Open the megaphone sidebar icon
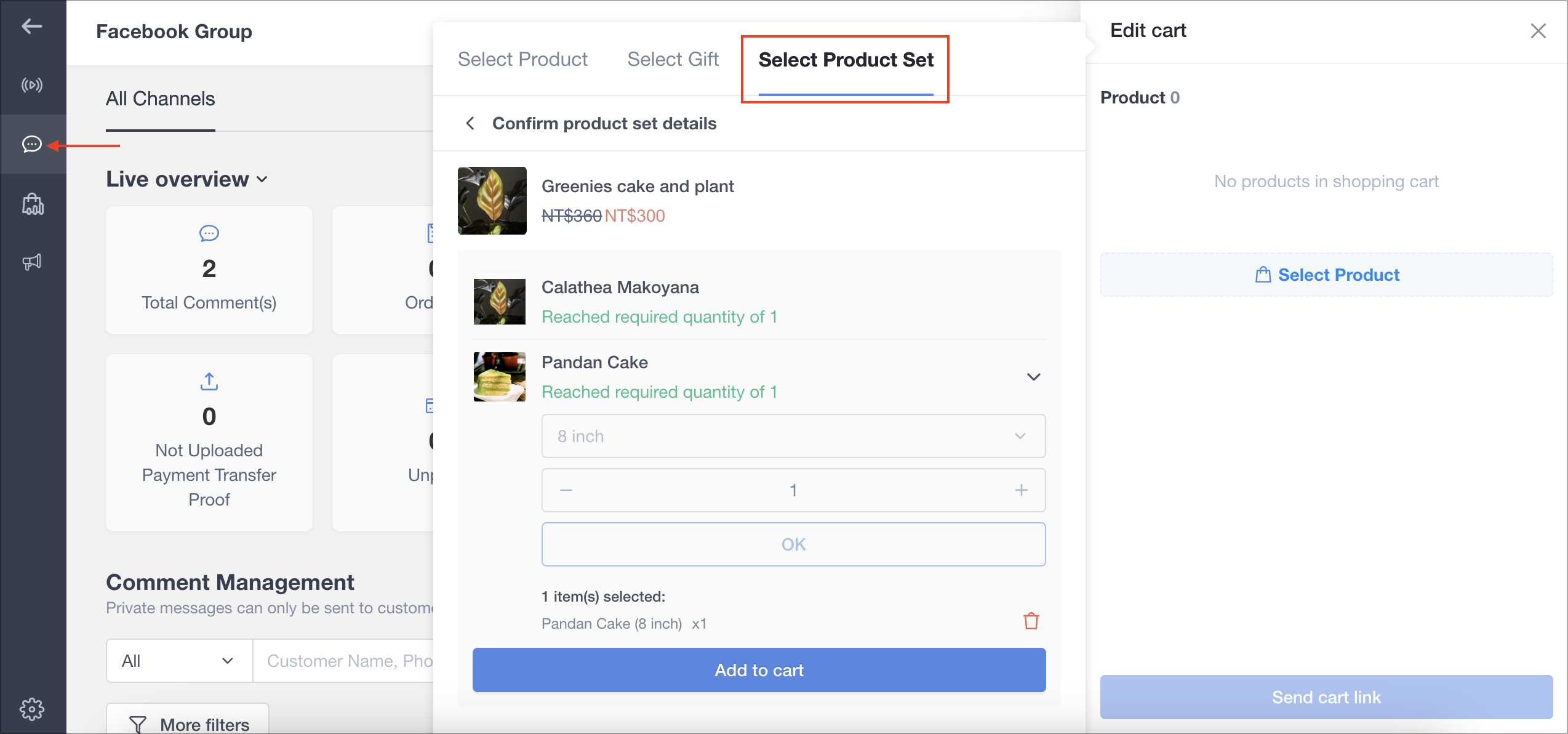The height and width of the screenshot is (734, 1568). coord(32,262)
